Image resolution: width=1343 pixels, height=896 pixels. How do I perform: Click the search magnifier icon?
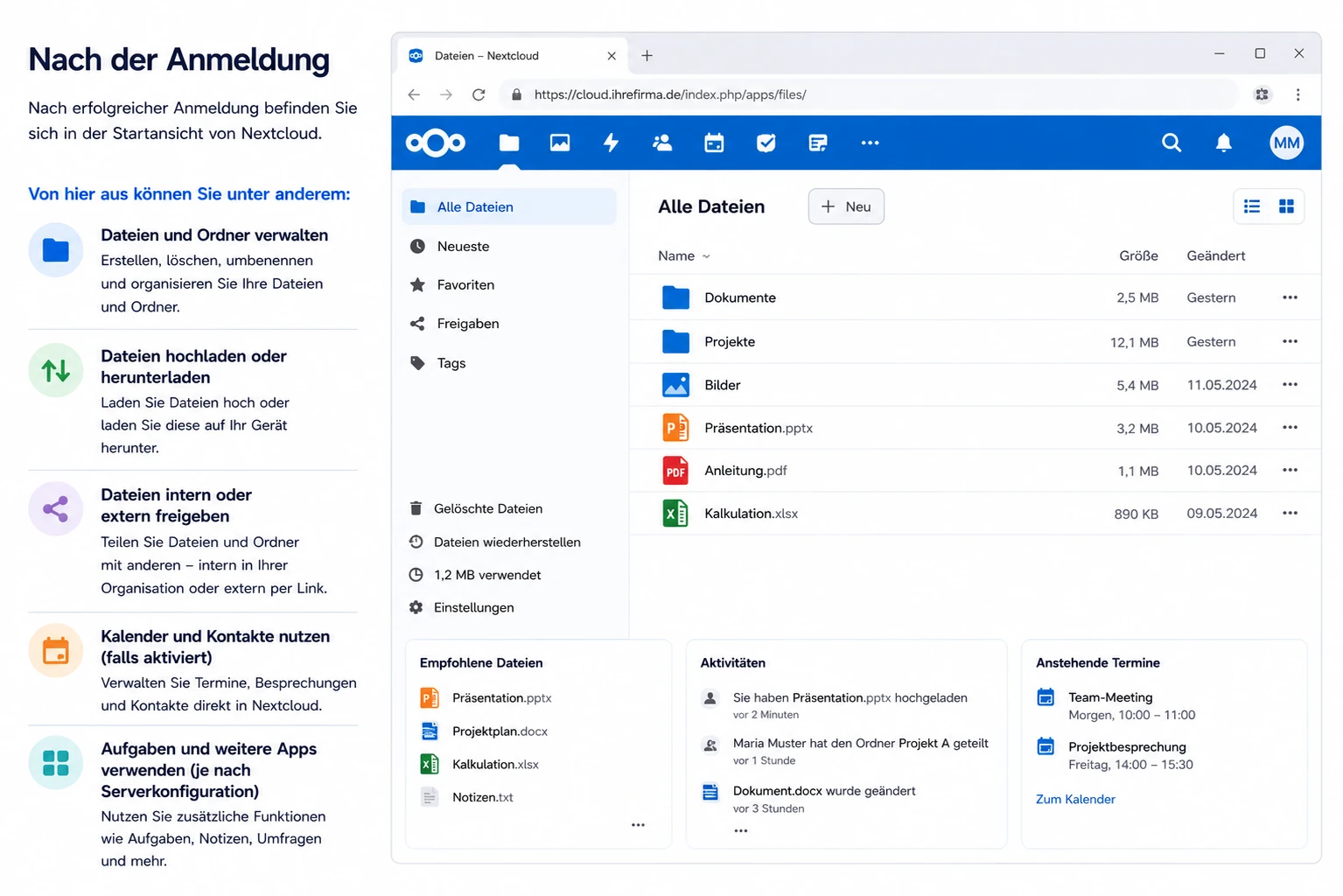tap(1172, 143)
